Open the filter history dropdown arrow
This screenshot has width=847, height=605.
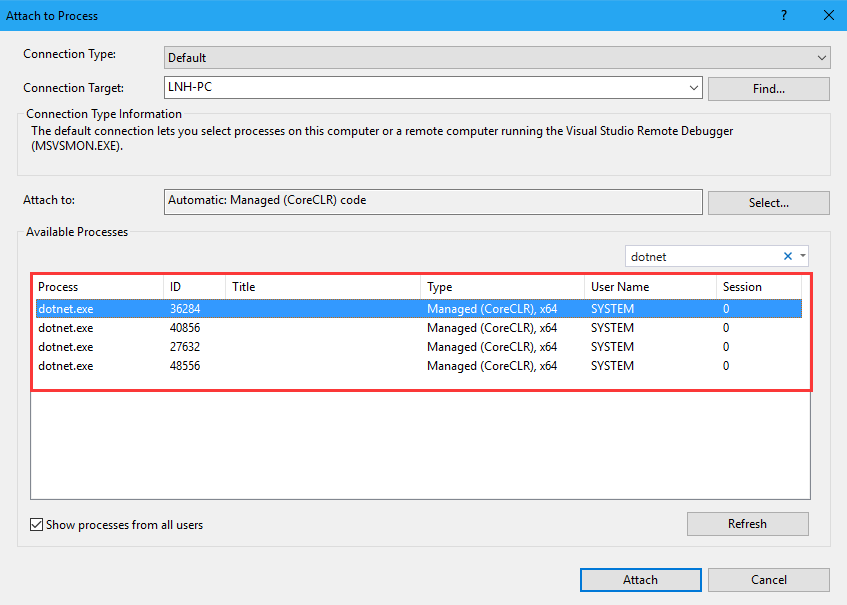pyautogui.click(x=803, y=256)
